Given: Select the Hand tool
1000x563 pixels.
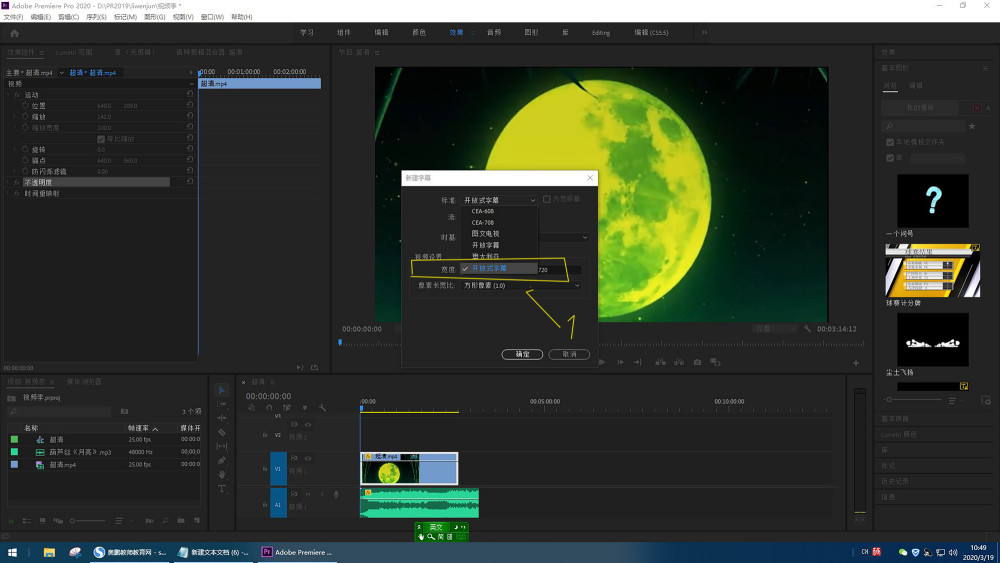Looking at the screenshot, I should tap(222, 474).
